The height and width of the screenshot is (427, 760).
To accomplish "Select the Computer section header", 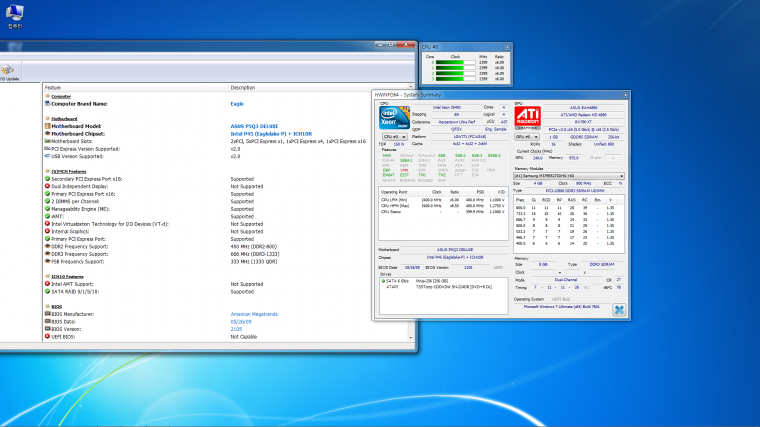I will (61, 96).
